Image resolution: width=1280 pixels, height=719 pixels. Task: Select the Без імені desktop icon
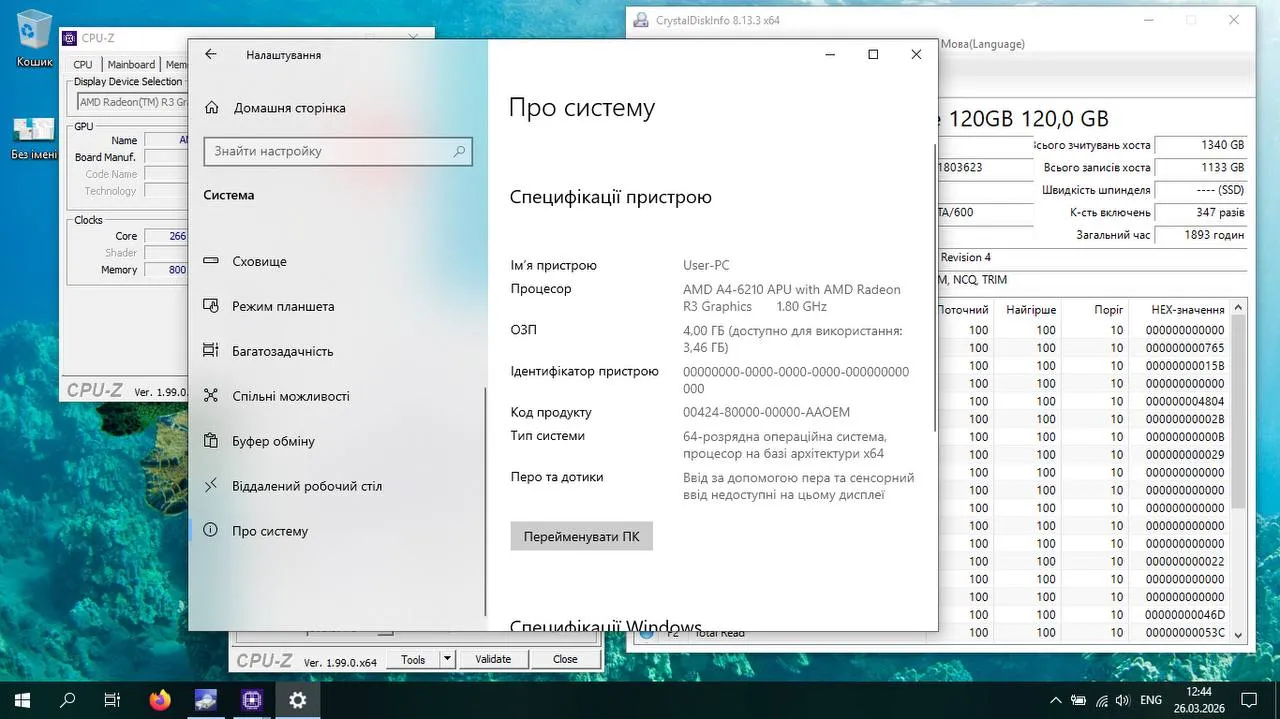(x=34, y=139)
